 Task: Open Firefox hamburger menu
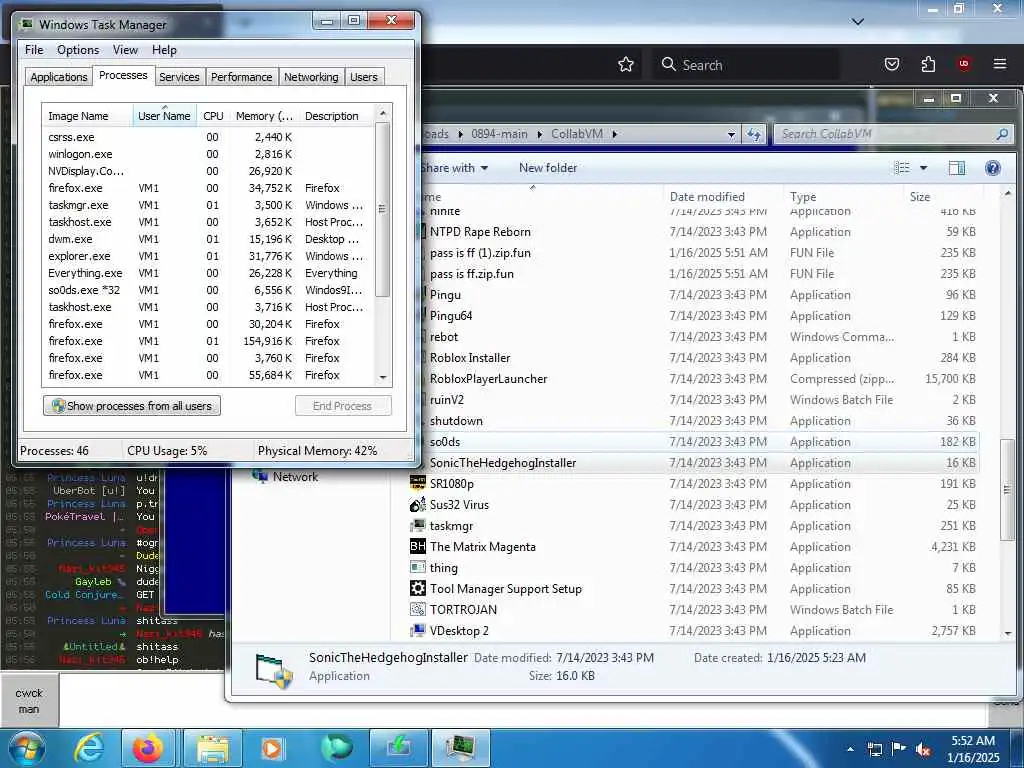[1000, 63]
